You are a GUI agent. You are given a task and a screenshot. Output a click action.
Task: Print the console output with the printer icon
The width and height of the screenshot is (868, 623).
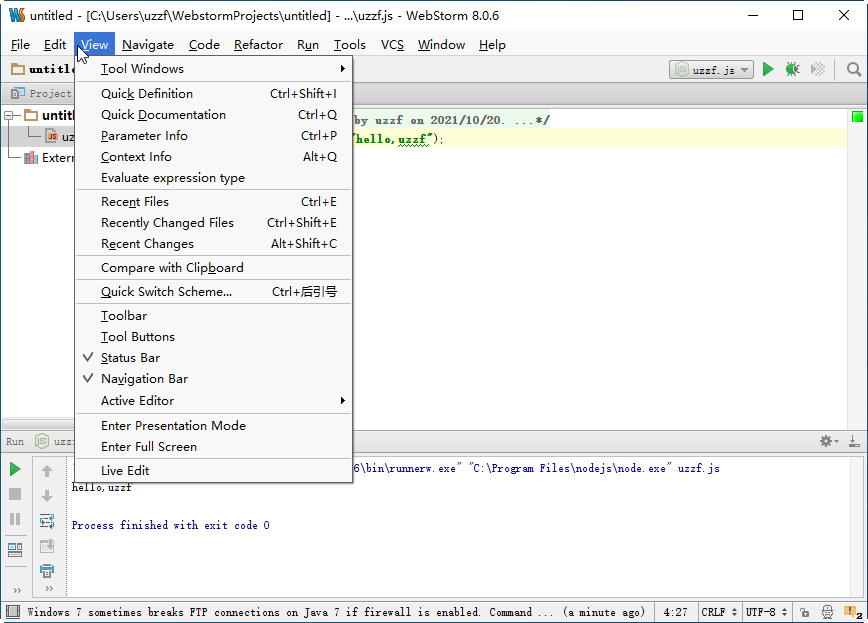pos(47,570)
